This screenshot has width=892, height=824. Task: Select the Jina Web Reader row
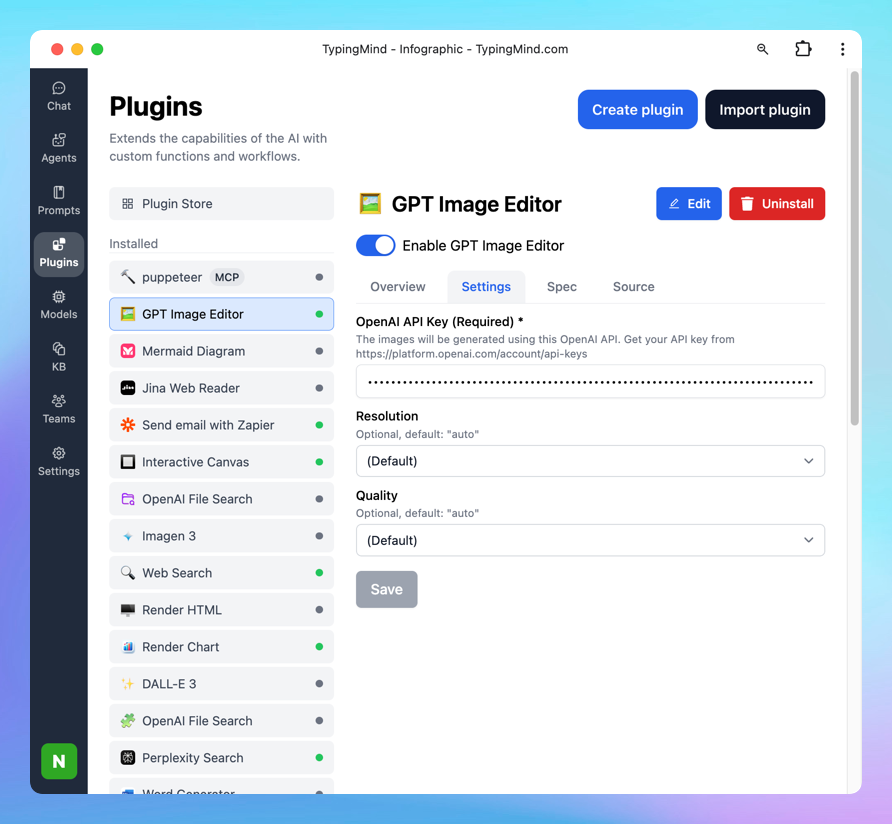click(221, 388)
